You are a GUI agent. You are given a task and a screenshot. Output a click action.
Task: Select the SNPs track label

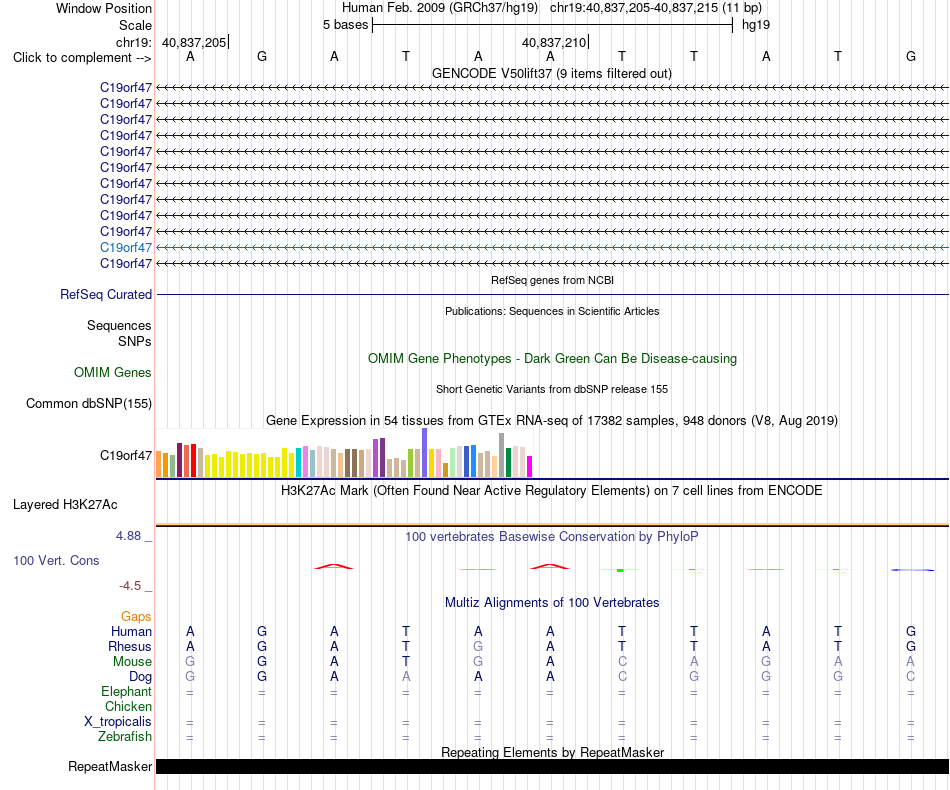coord(135,341)
